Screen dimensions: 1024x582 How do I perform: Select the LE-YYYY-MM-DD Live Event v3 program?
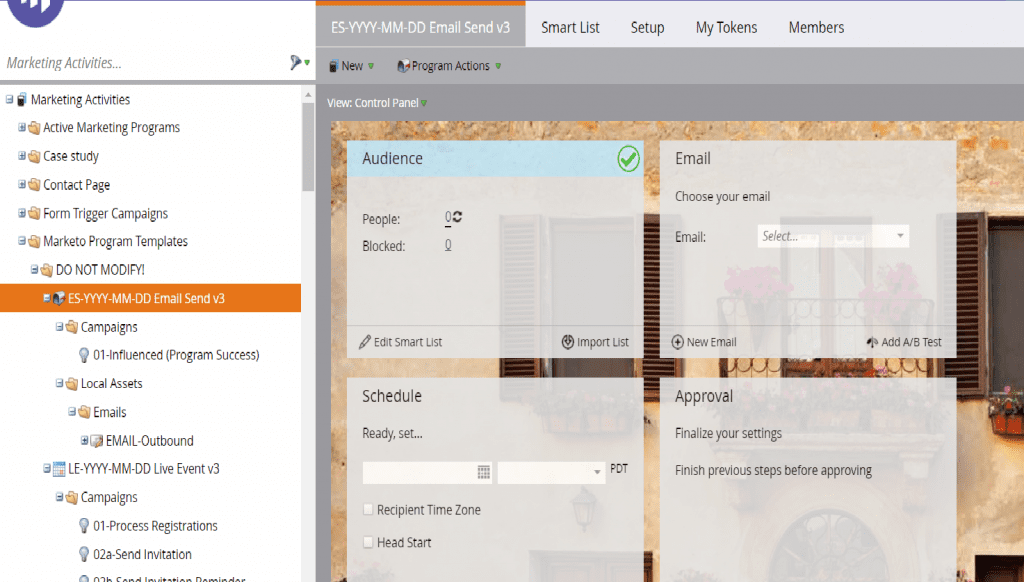pos(144,469)
